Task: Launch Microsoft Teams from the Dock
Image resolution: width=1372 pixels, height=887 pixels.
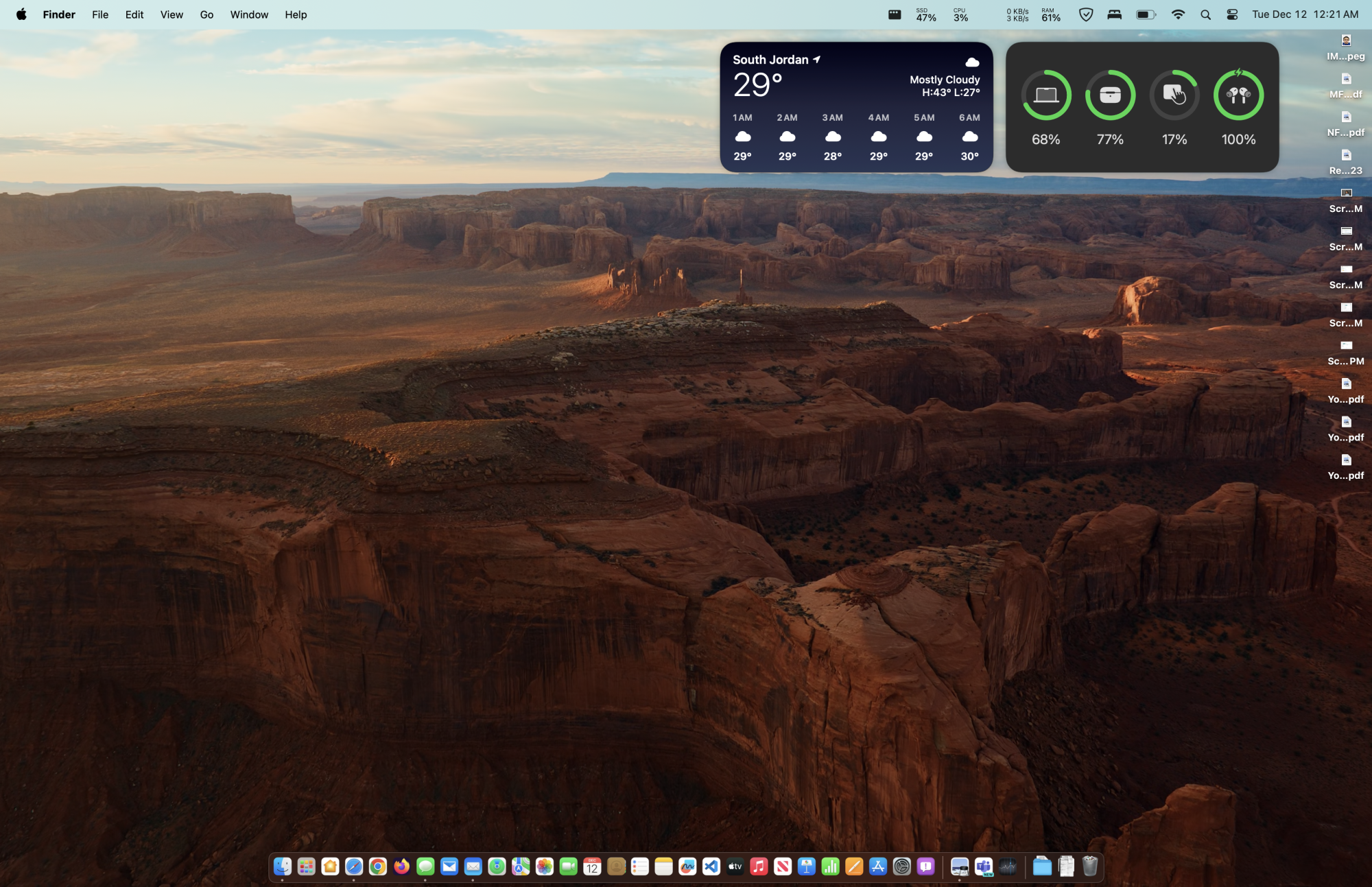Action: click(x=984, y=866)
